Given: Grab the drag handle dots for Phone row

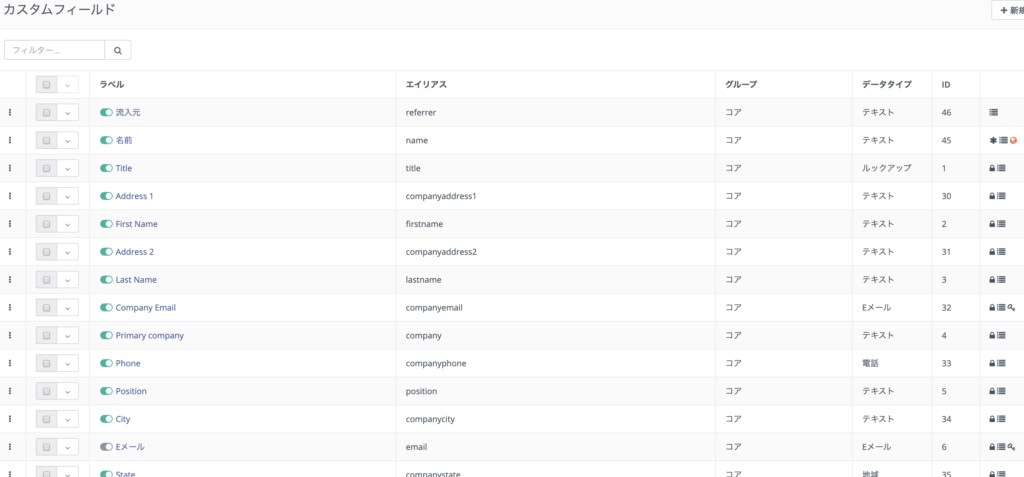Looking at the screenshot, I should [9, 364].
